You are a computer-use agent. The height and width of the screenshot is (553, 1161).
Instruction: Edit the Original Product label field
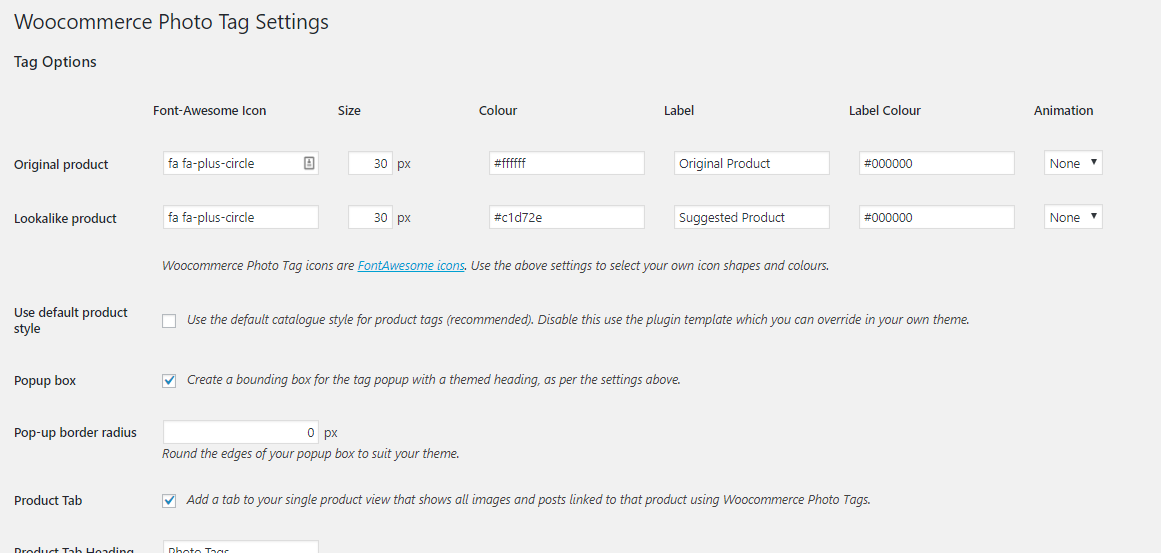click(752, 164)
